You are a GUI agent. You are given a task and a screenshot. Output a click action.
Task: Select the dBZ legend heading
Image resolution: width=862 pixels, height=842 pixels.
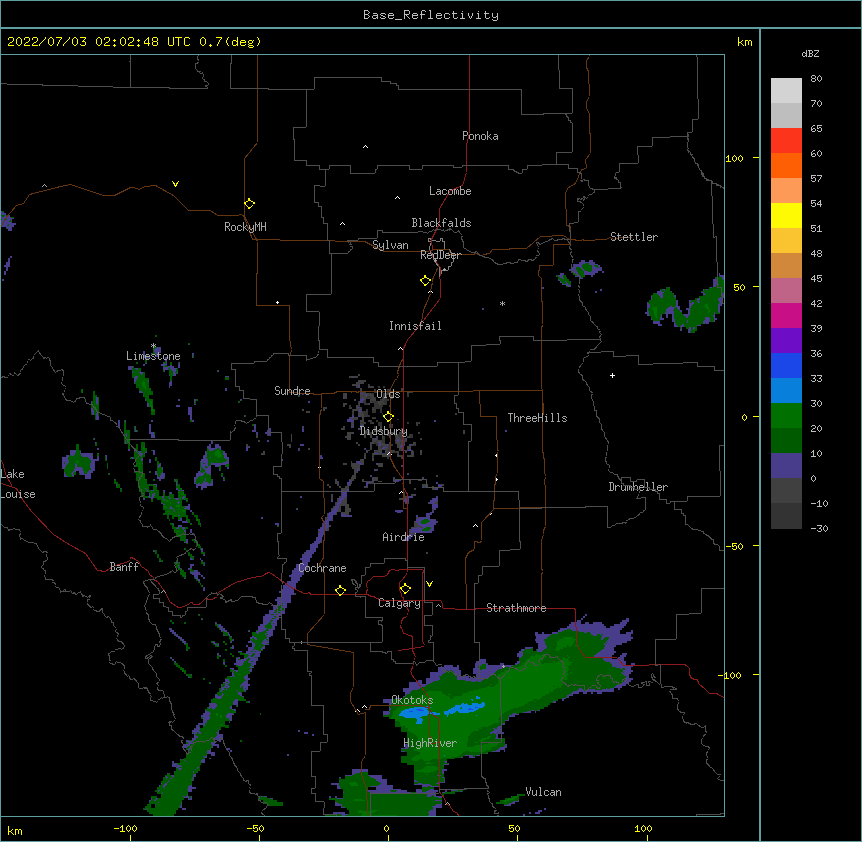tap(810, 53)
